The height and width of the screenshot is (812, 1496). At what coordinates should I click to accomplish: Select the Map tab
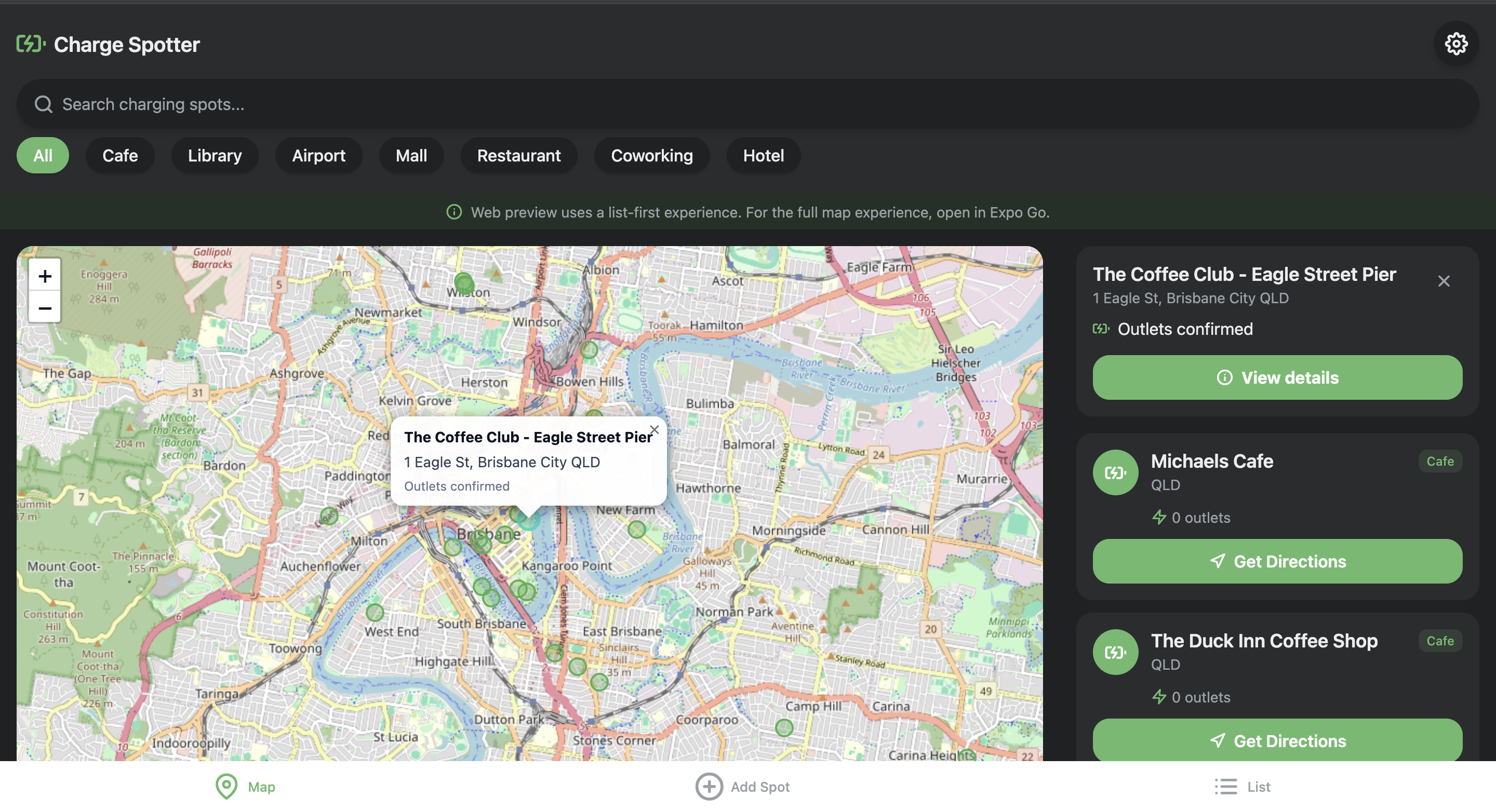(x=245, y=787)
